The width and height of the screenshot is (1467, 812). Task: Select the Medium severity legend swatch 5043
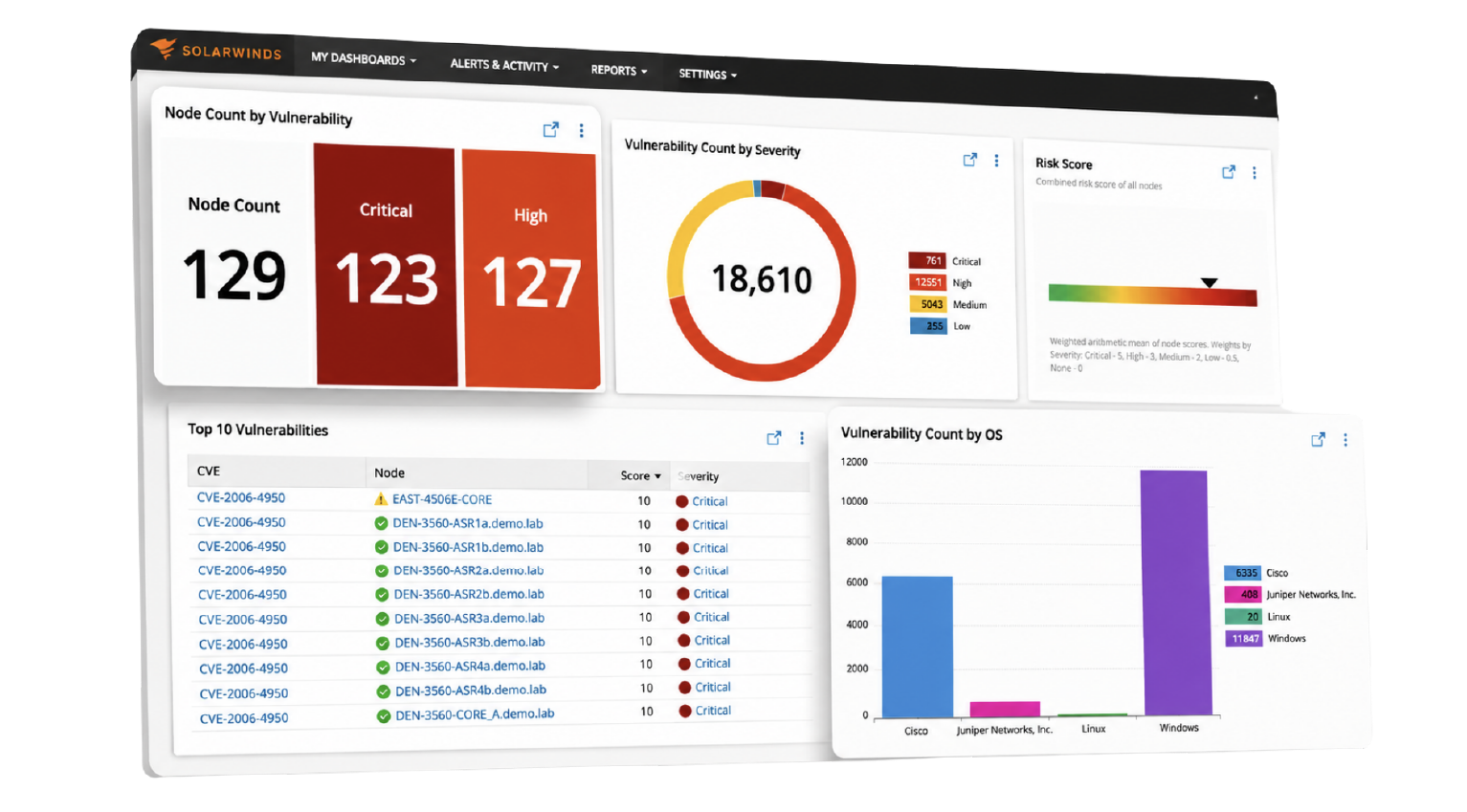click(x=928, y=304)
